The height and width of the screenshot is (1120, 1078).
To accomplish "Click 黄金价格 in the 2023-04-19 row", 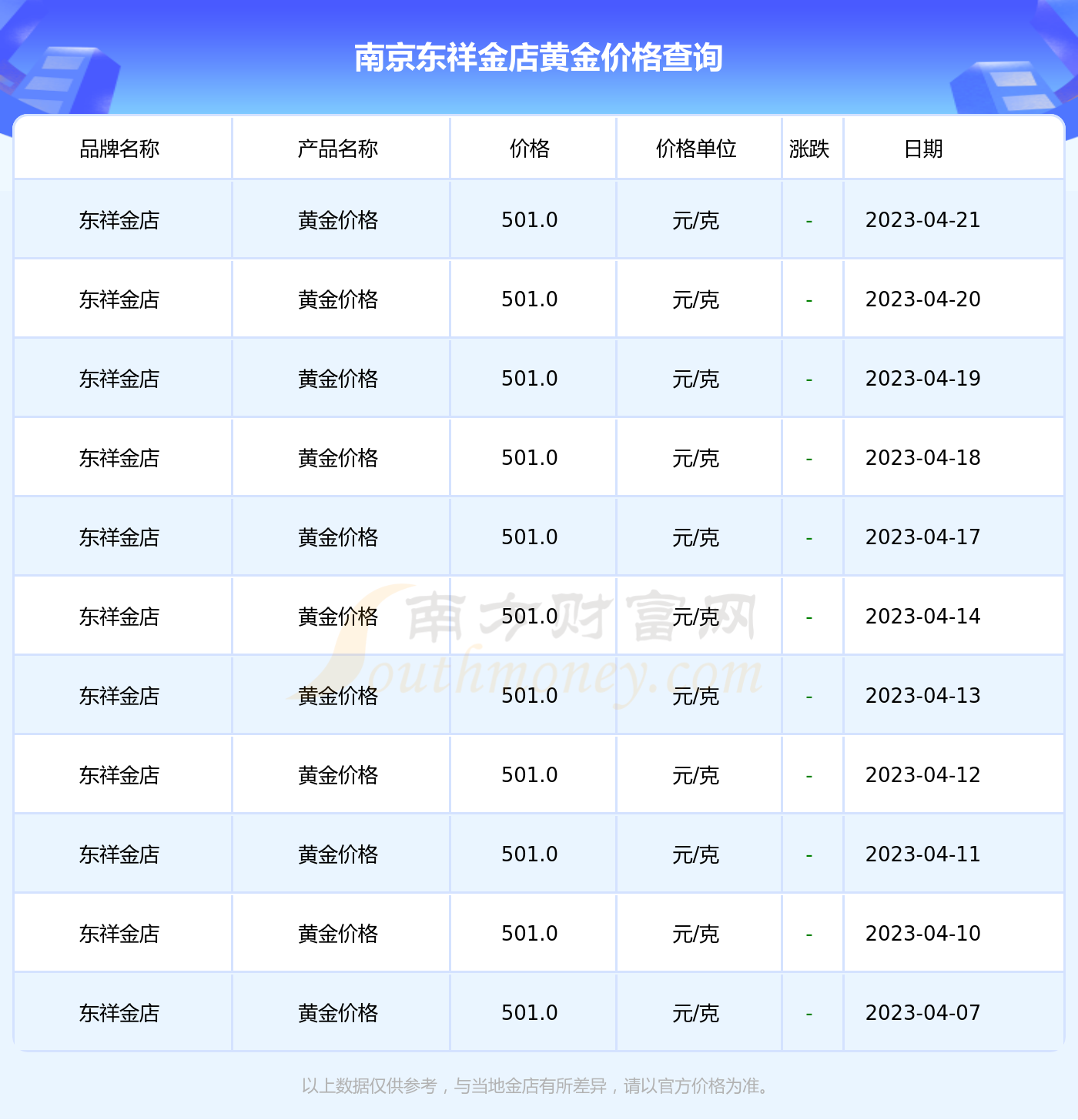I will click(x=338, y=379).
